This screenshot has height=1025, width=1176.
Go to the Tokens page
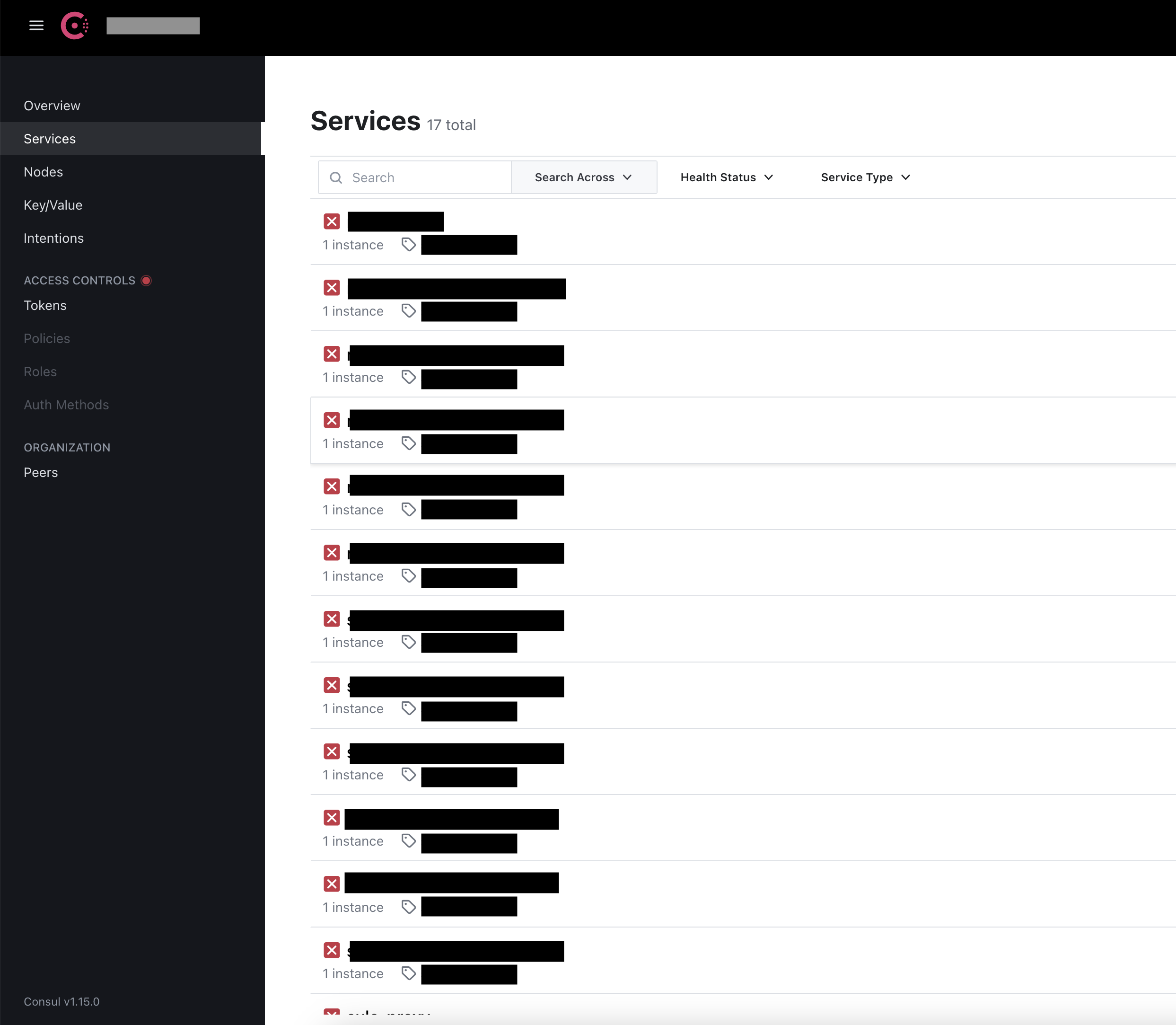point(45,305)
